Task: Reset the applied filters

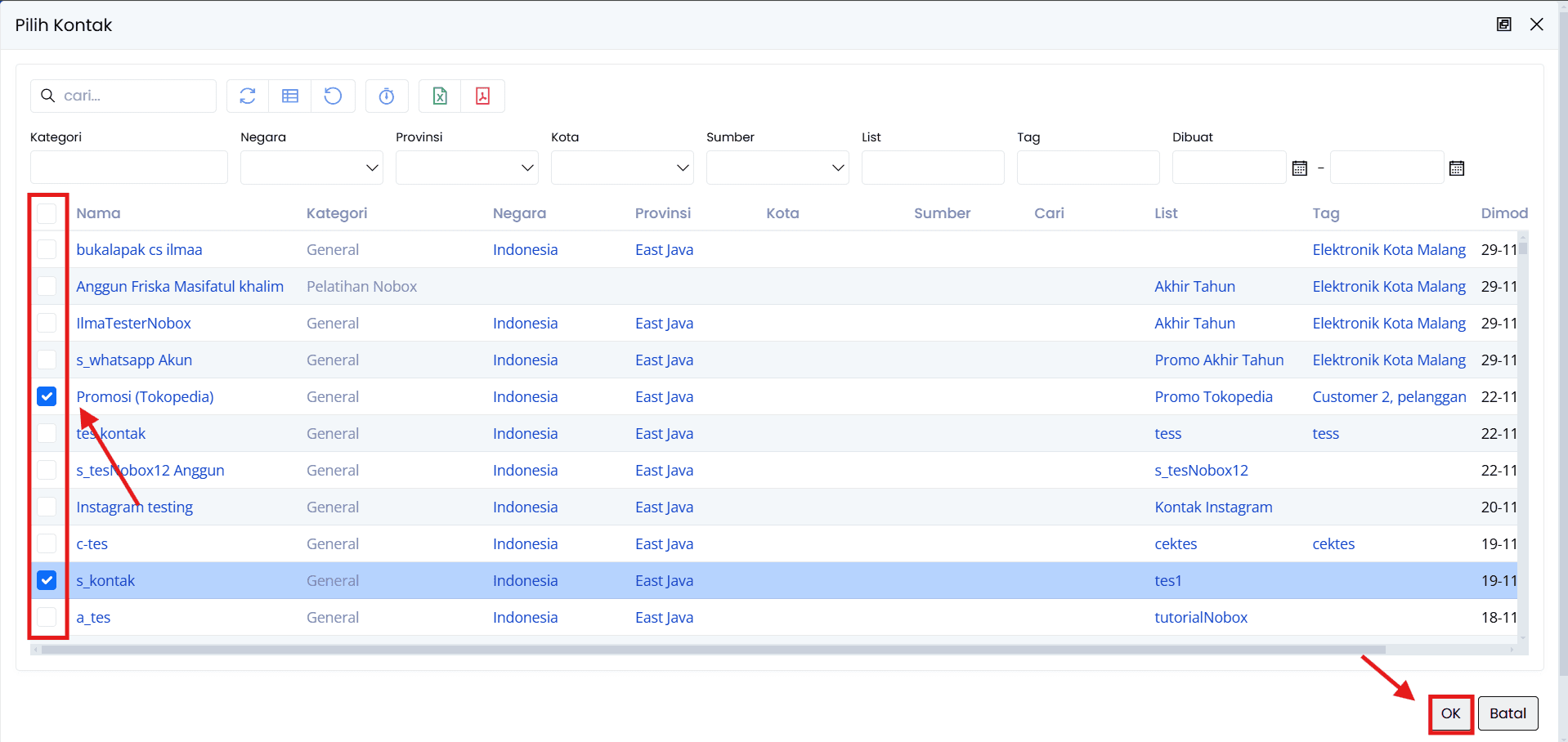Action: pyautogui.click(x=332, y=96)
